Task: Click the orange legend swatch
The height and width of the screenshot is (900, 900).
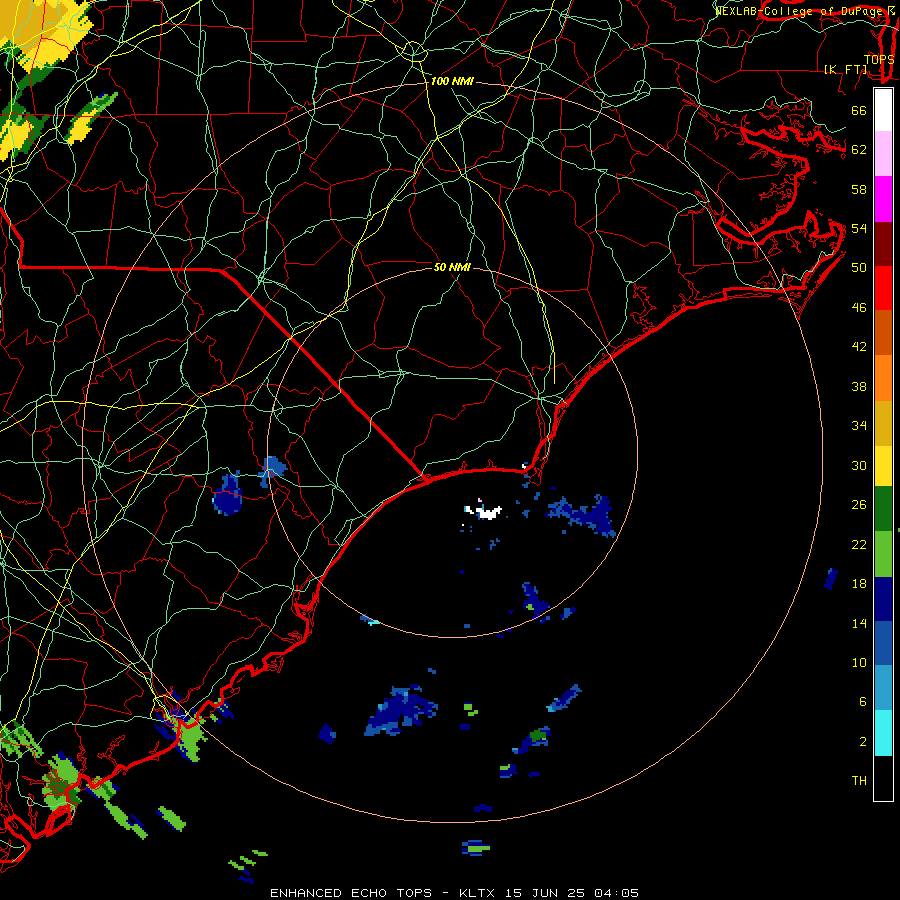Action: coord(883,377)
